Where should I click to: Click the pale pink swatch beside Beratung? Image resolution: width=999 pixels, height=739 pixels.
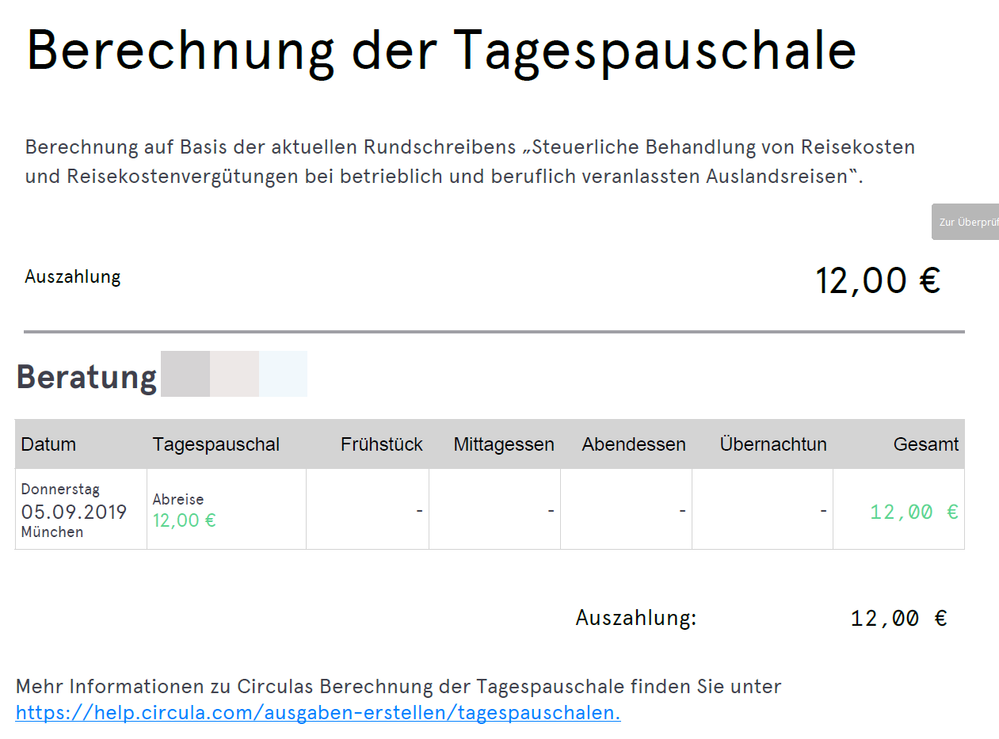234,374
